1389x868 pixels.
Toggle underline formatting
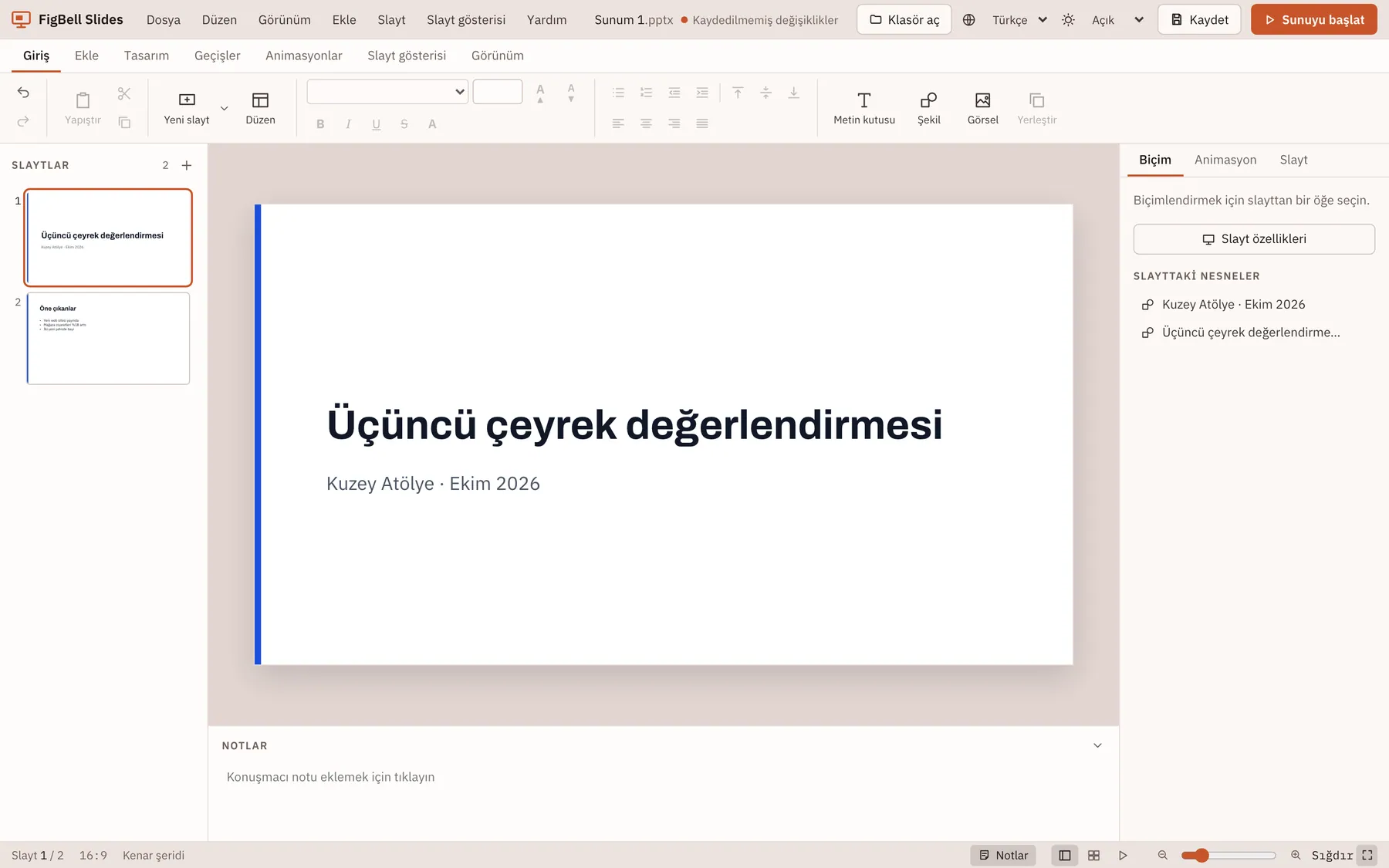tap(376, 123)
